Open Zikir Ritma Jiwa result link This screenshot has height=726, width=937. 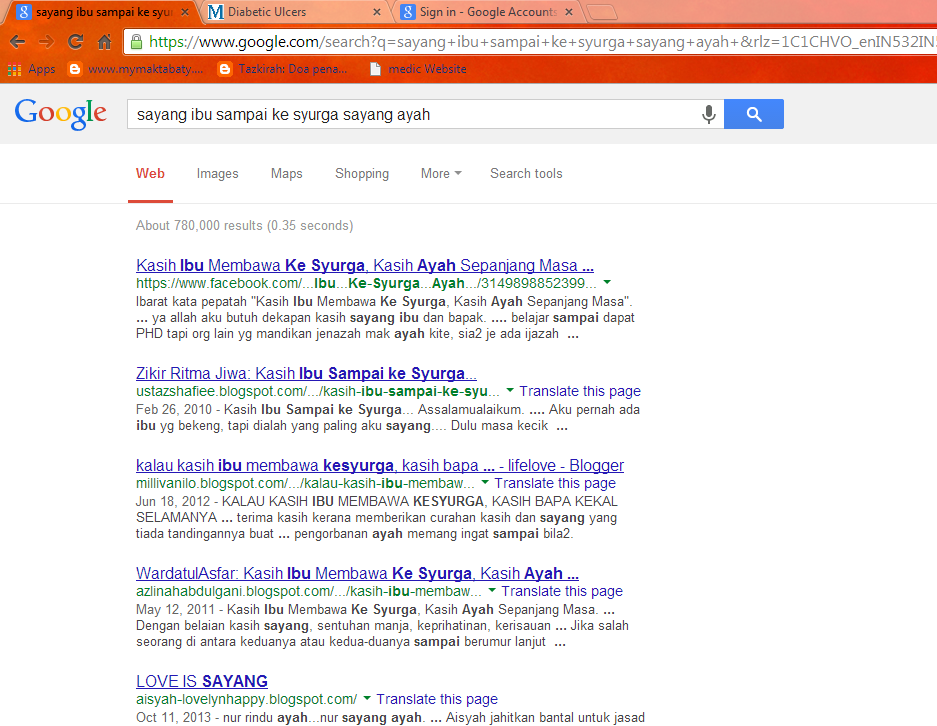pos(306,373)
